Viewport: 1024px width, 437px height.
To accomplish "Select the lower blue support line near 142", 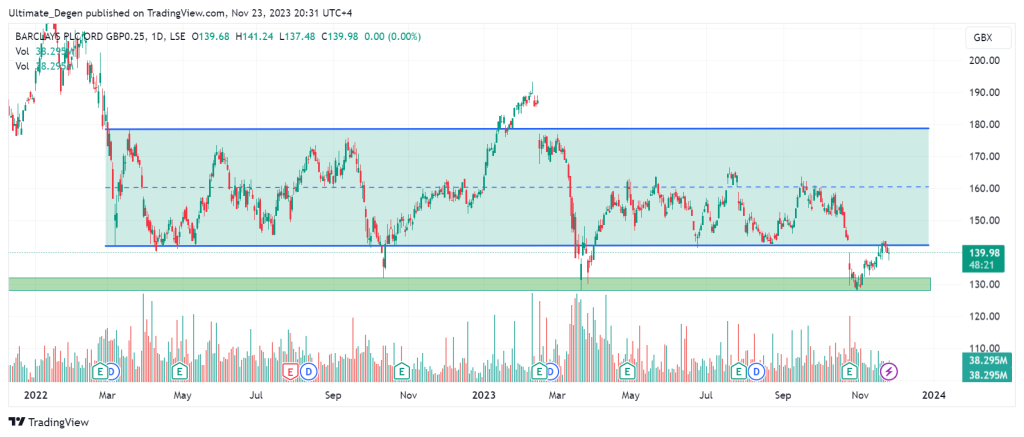I will click(517, 246).
